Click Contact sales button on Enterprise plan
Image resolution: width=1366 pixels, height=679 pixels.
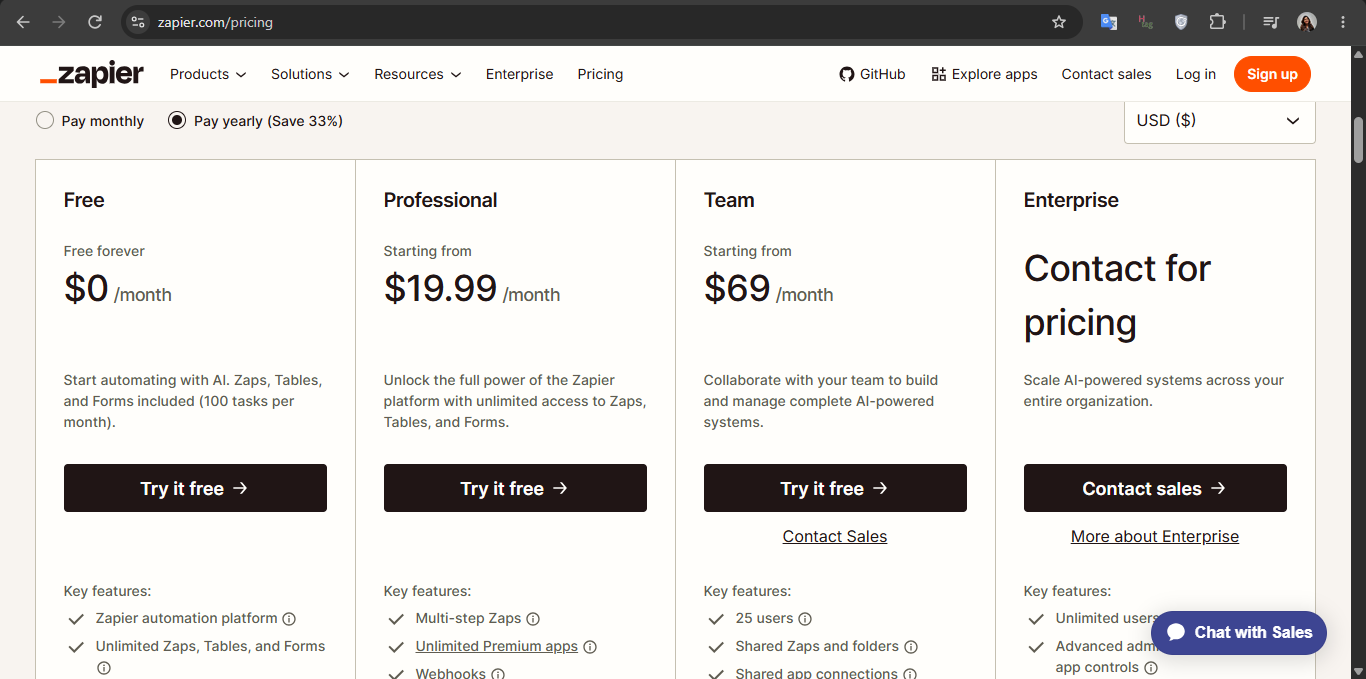(1155, 488)
